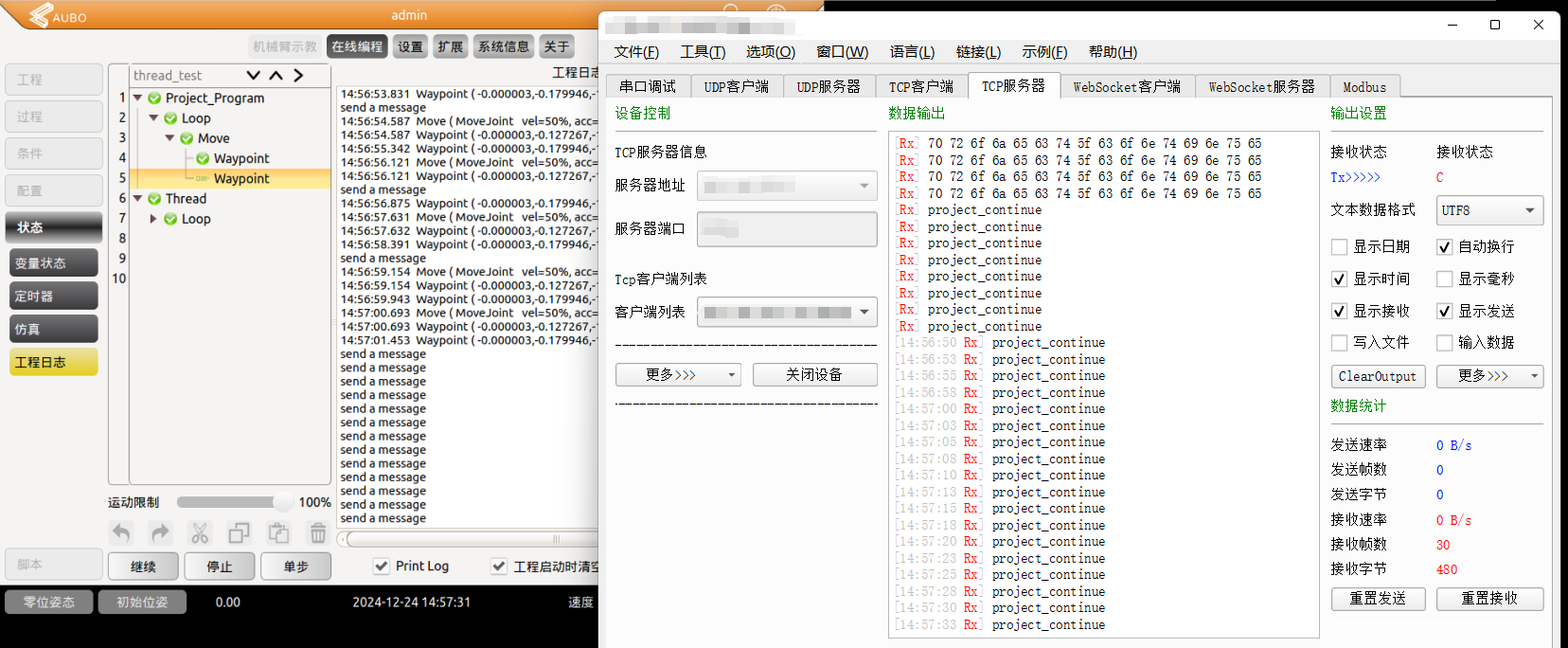This screenshot has width=1568, height=648.
Task: Open the 客户端列表 dropdown
Action: (787, 312)
